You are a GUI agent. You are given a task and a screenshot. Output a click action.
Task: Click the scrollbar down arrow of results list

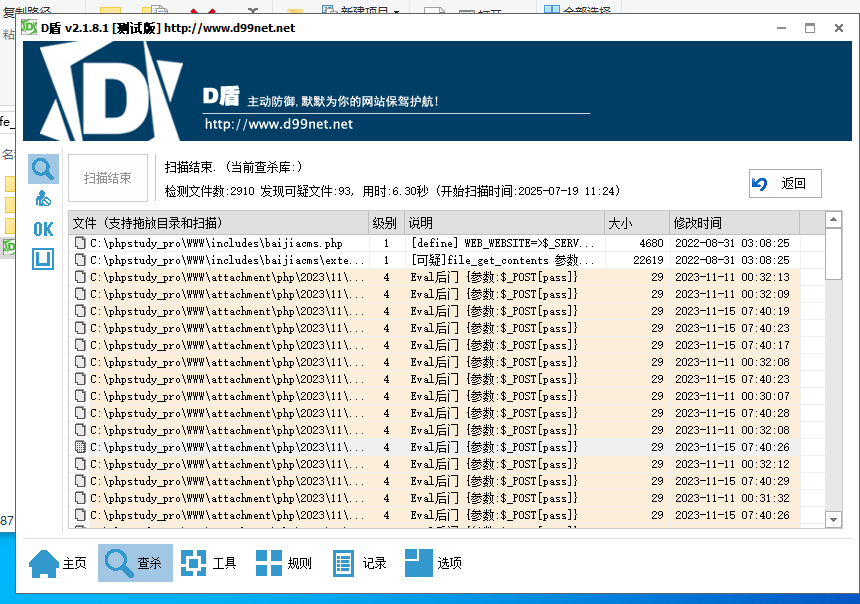click(x=833, y=520)
